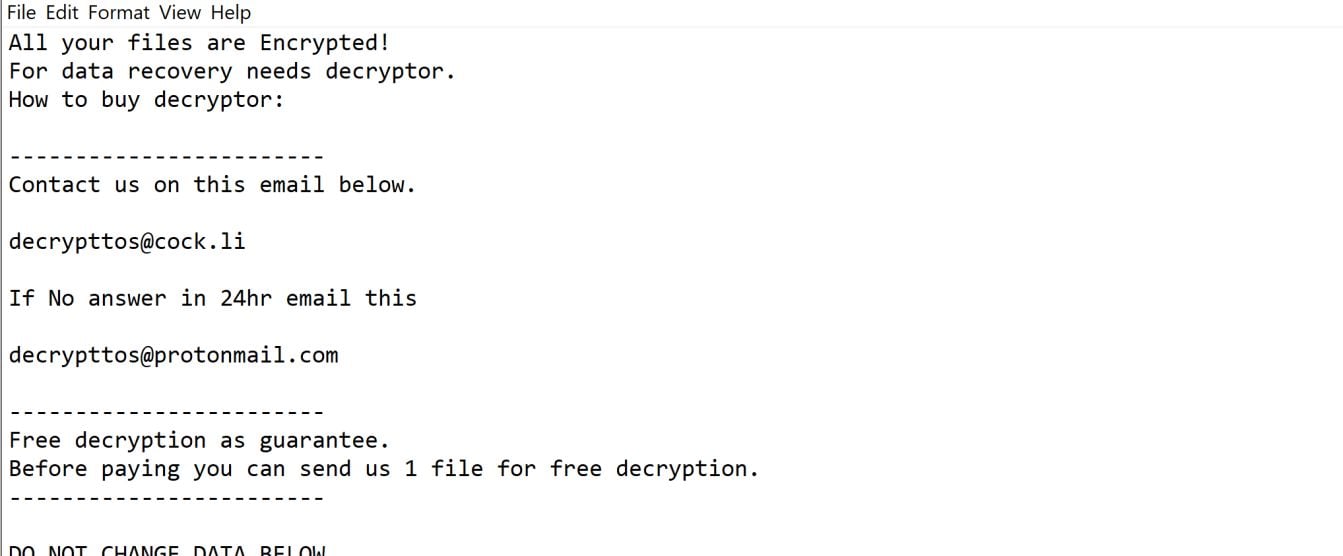Click the decrypttos@protonmail.com email address
The height and width of the screenshot is (556, 1343).
[173, 355]
